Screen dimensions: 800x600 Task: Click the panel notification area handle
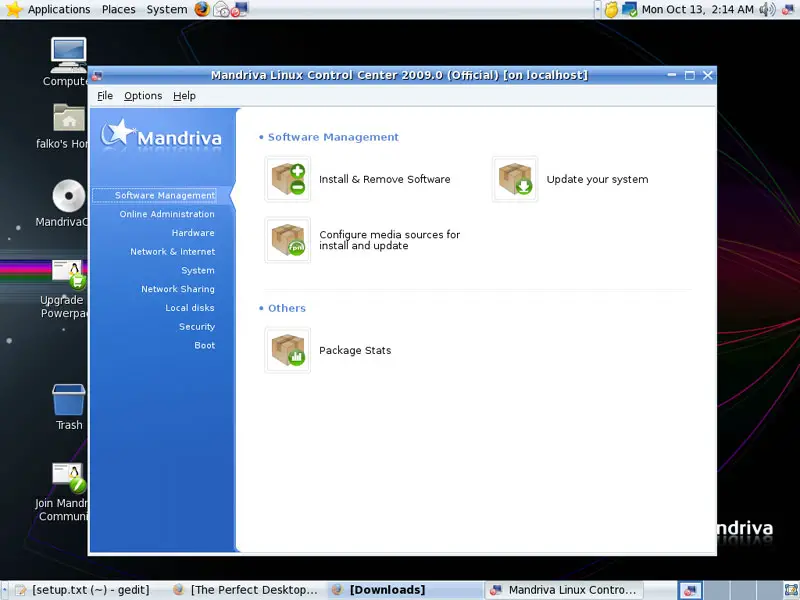[x=597, y=9]
